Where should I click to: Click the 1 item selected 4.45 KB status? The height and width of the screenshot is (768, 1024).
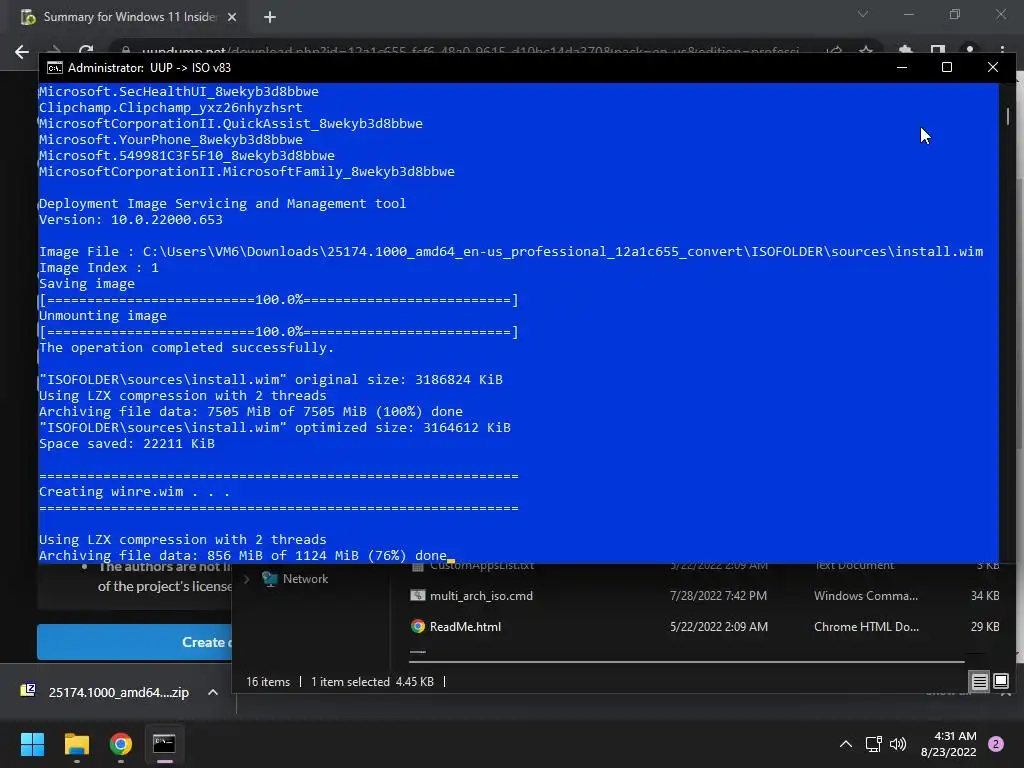tap(372, 682)
